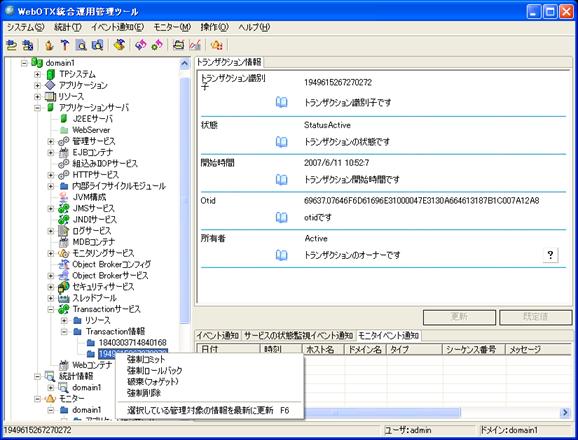Click the JMSサービス green gears icon
The width and height of the screenshot is (578, 440).
point(64,208)
